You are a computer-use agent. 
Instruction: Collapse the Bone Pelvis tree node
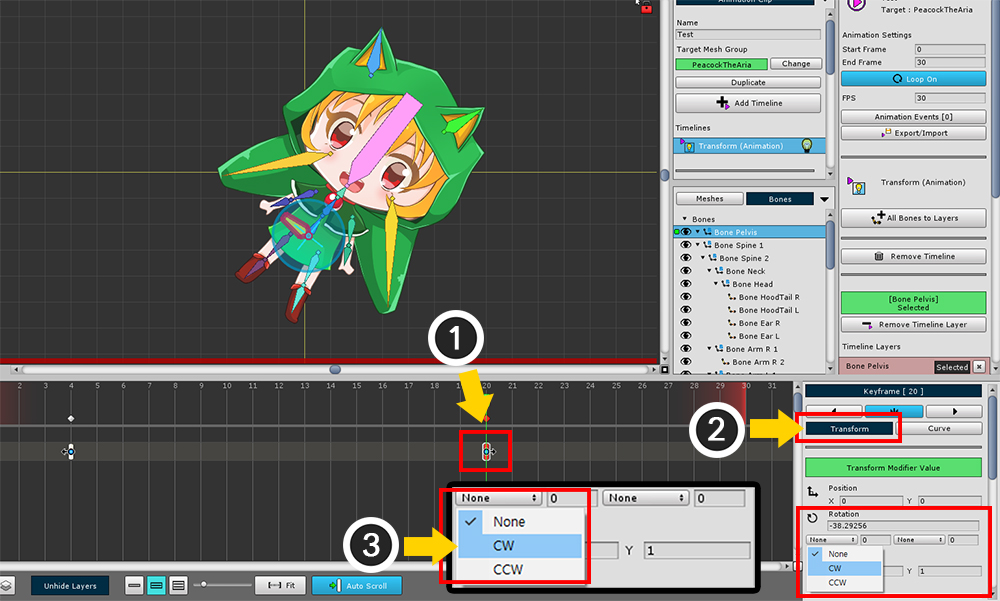click(698, 232)
